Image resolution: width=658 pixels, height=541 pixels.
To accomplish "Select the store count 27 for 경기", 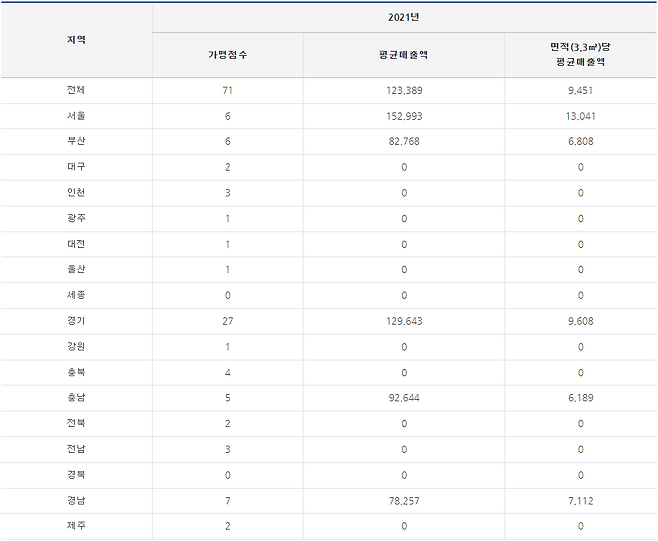I will tap(227, 321).
